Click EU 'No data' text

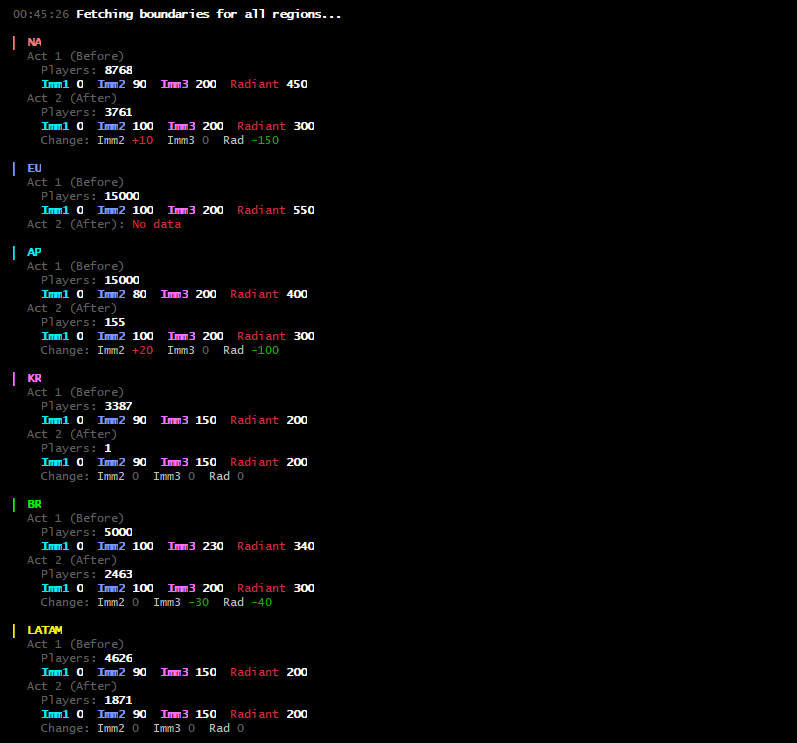(157, 224)
